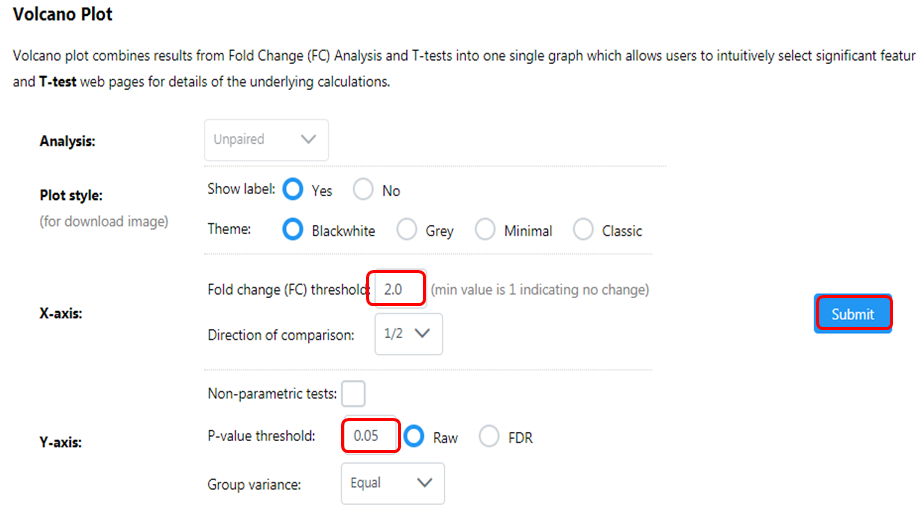Switch theme to Classic

pyautogui.click(x=583, y=230)
